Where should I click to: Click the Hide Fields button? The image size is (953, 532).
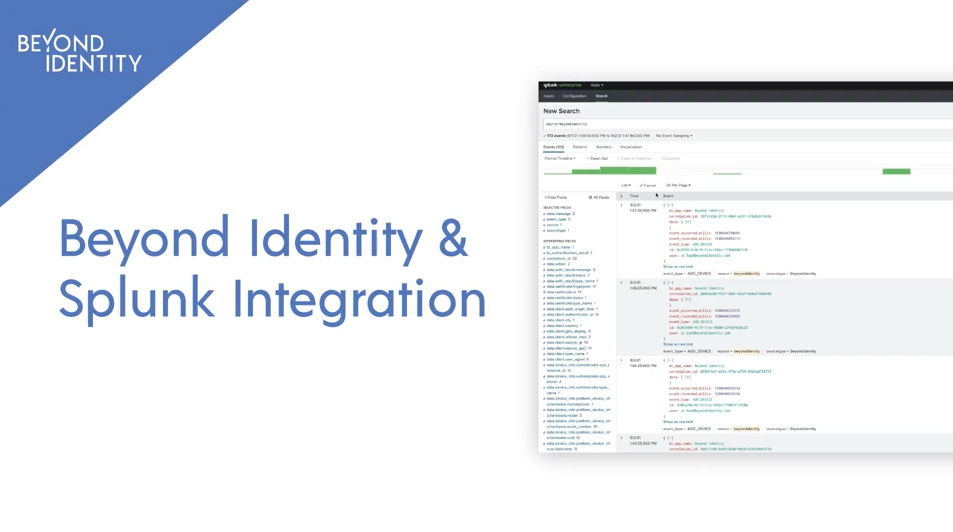556,198
